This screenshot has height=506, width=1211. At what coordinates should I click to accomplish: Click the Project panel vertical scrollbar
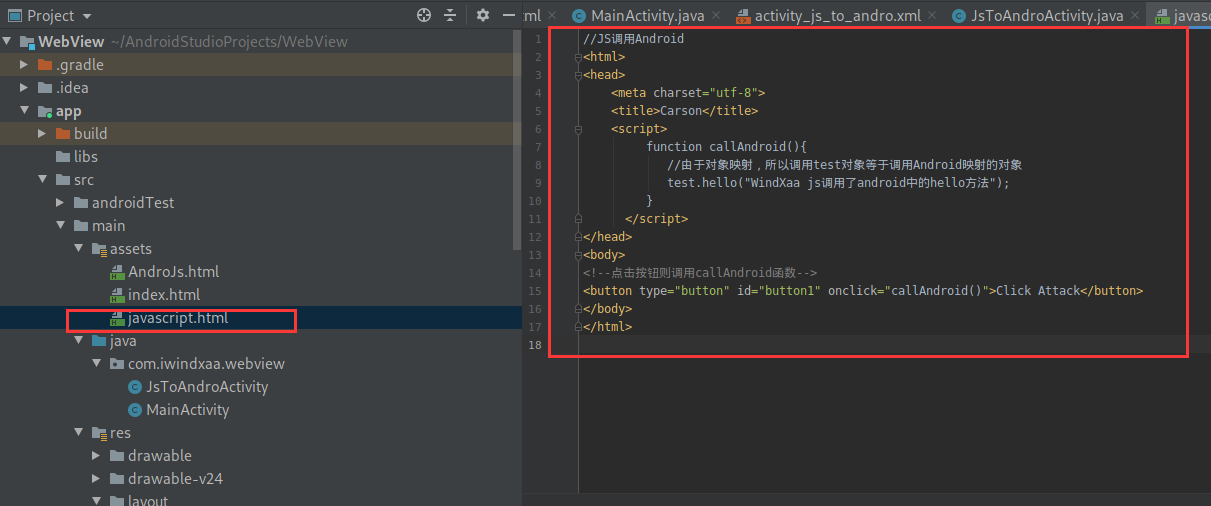517,140
